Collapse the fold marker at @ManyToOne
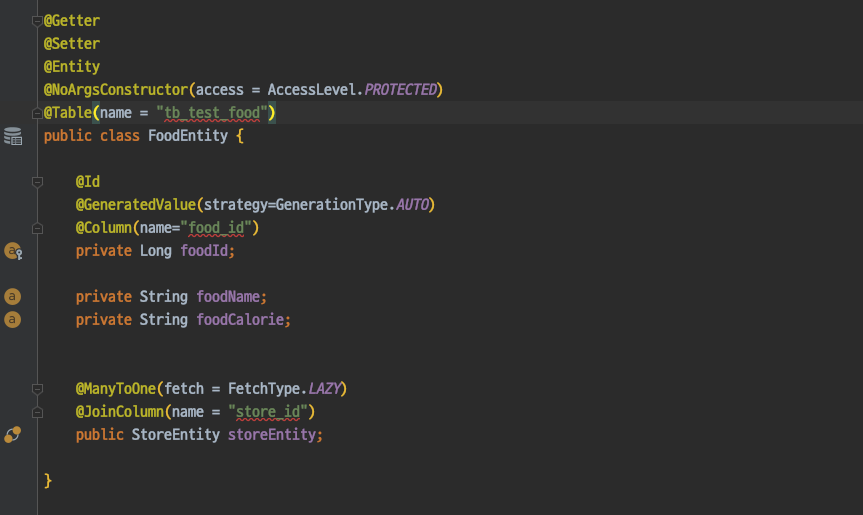The image size is (863, 515). tap(37, 389)
